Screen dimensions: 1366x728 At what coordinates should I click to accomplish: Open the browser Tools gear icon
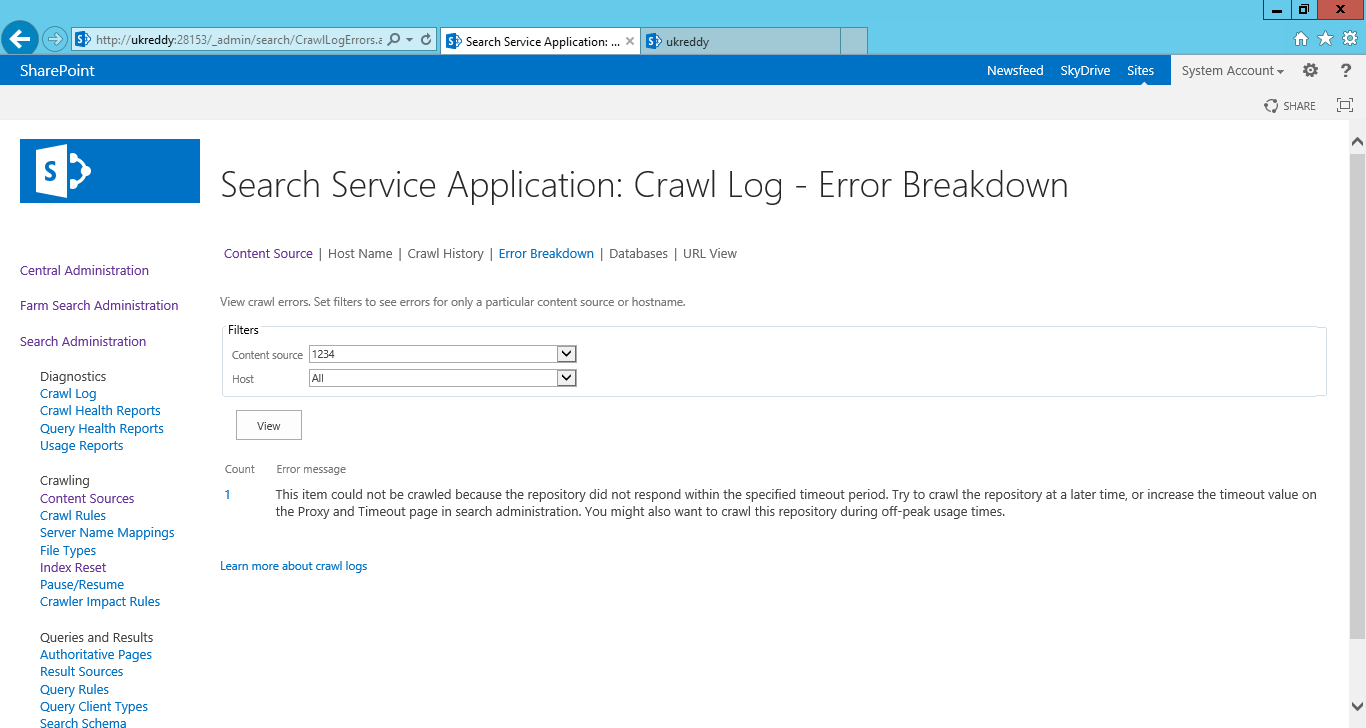click(1350, 39)
